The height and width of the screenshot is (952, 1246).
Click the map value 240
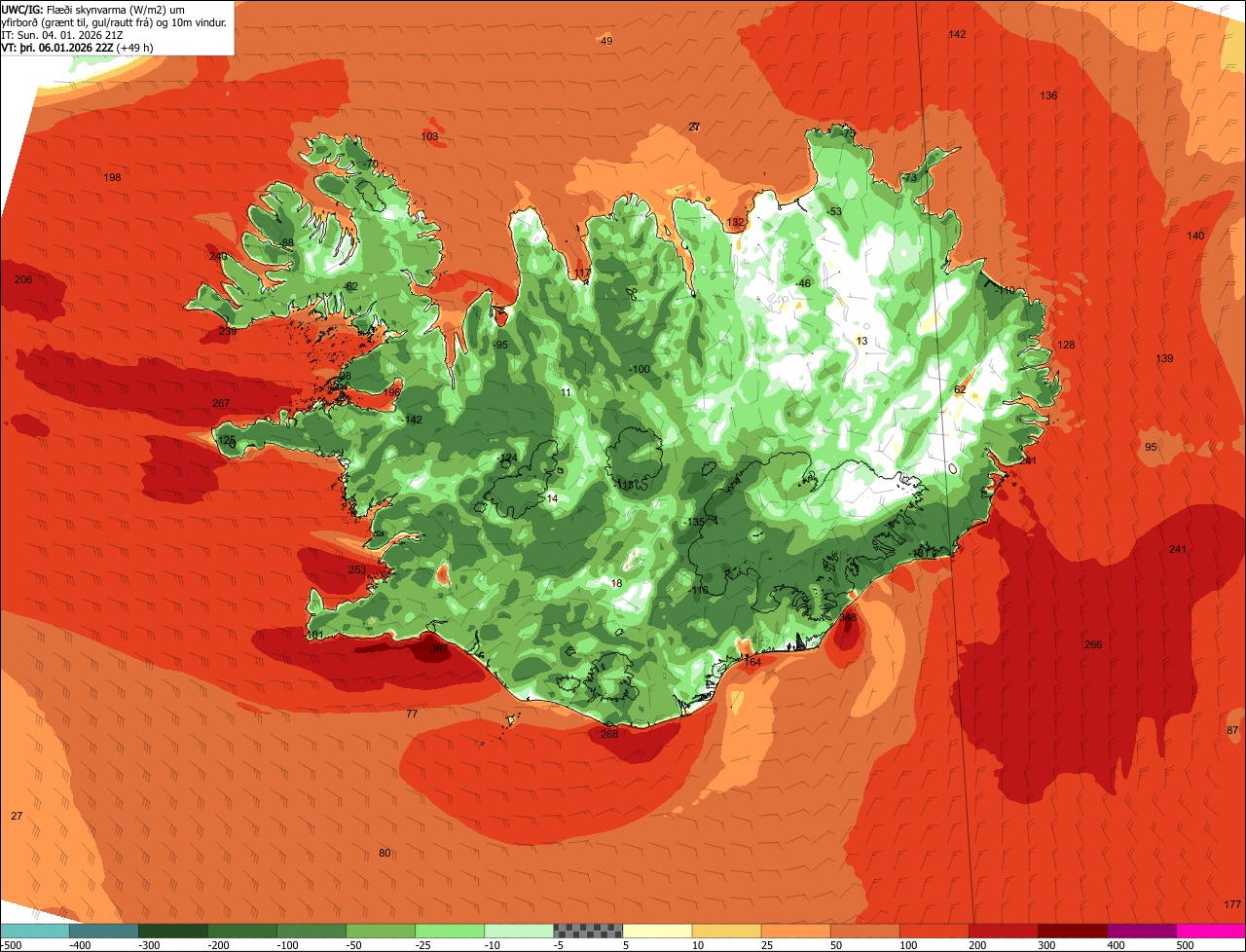click(218, 256)
